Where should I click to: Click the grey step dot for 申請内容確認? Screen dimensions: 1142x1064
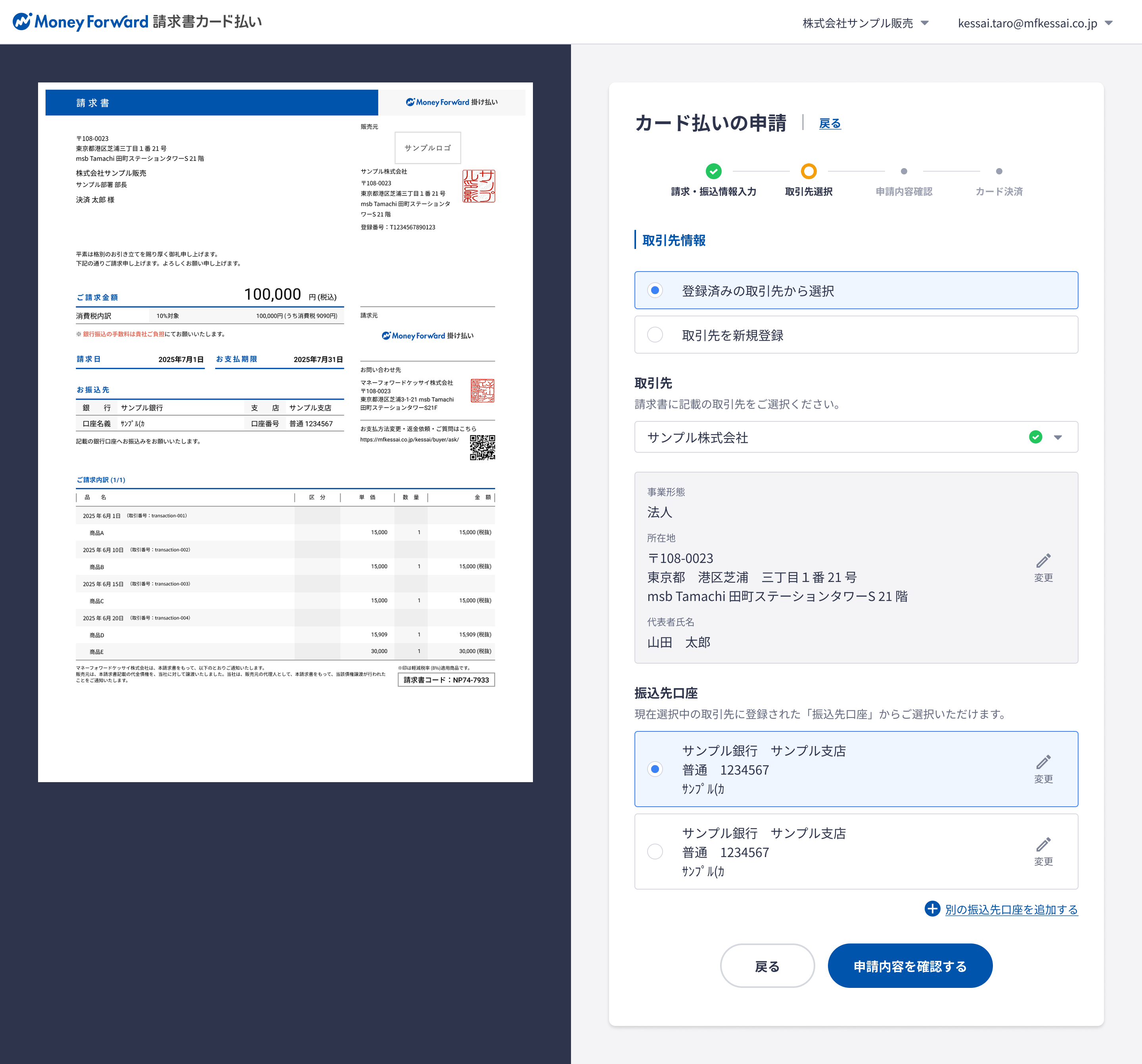point(904,171)
